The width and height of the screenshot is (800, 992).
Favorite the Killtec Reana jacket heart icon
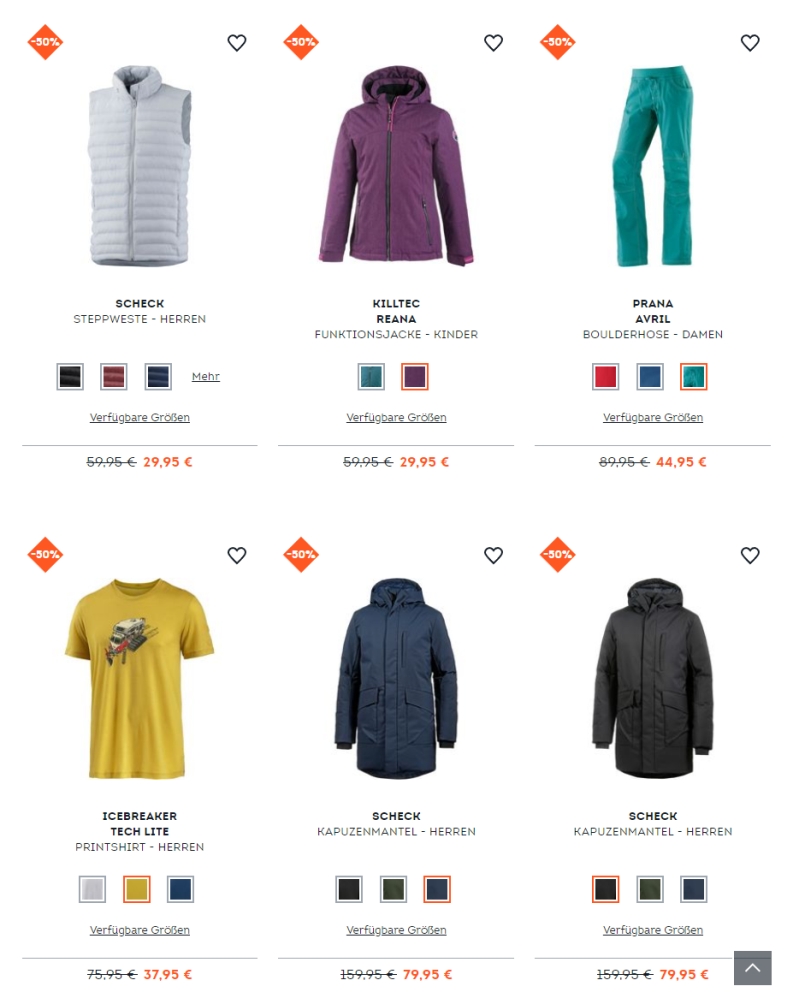pos(493,43)
